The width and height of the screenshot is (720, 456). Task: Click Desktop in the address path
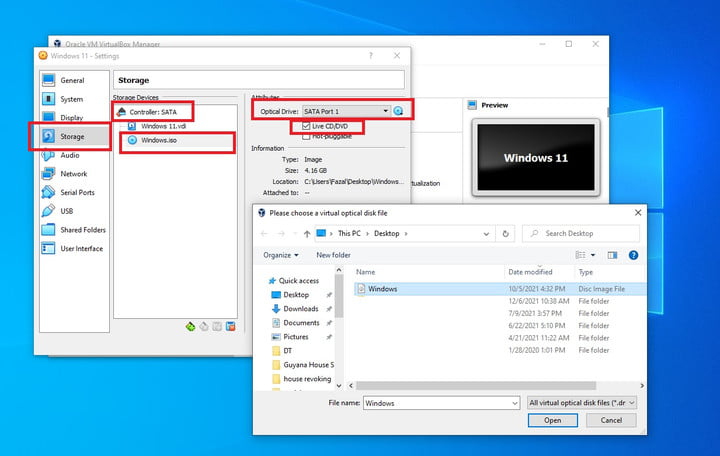coord(387,234)
